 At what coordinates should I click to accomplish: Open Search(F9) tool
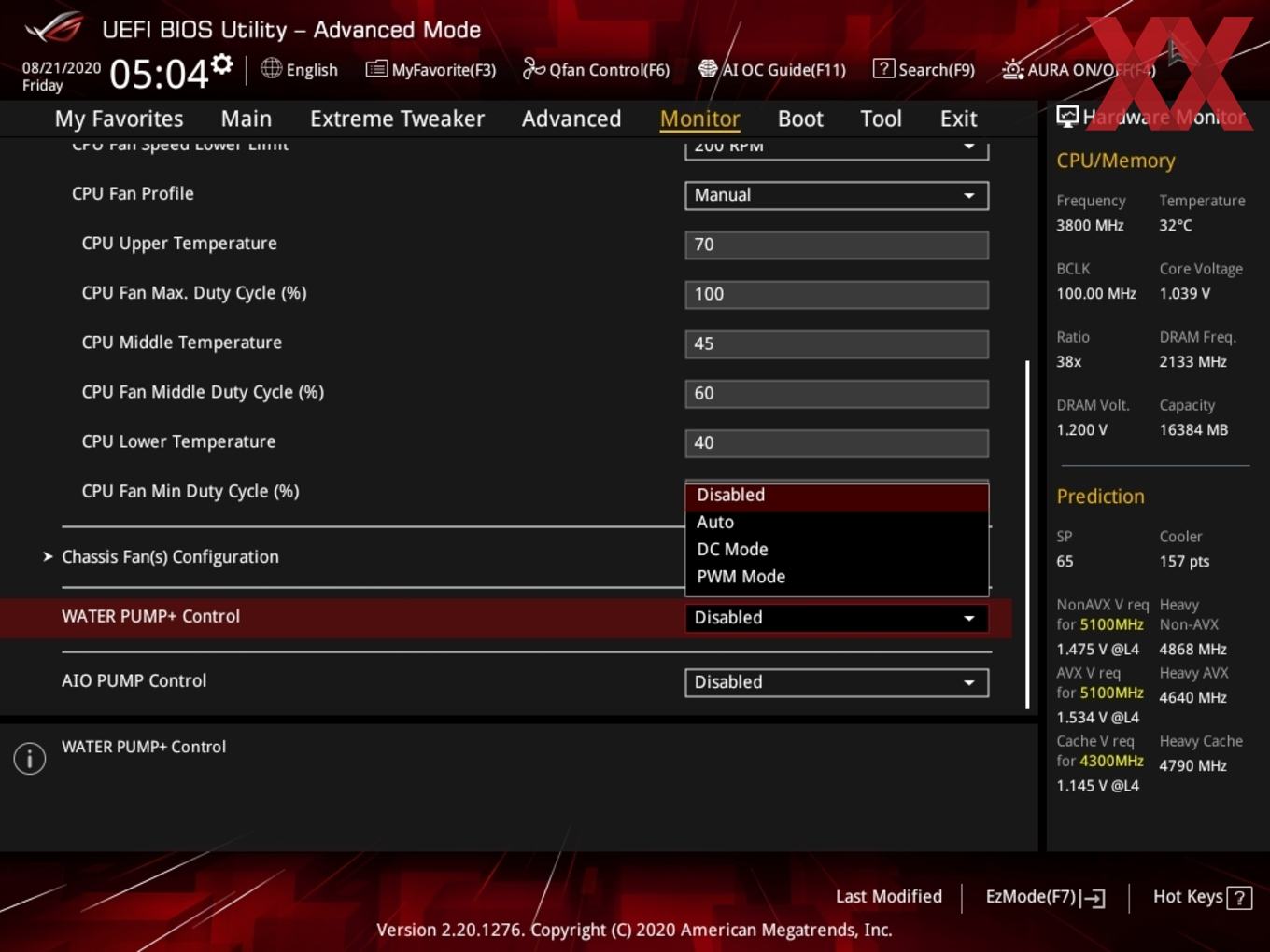[x=924, y=69]
